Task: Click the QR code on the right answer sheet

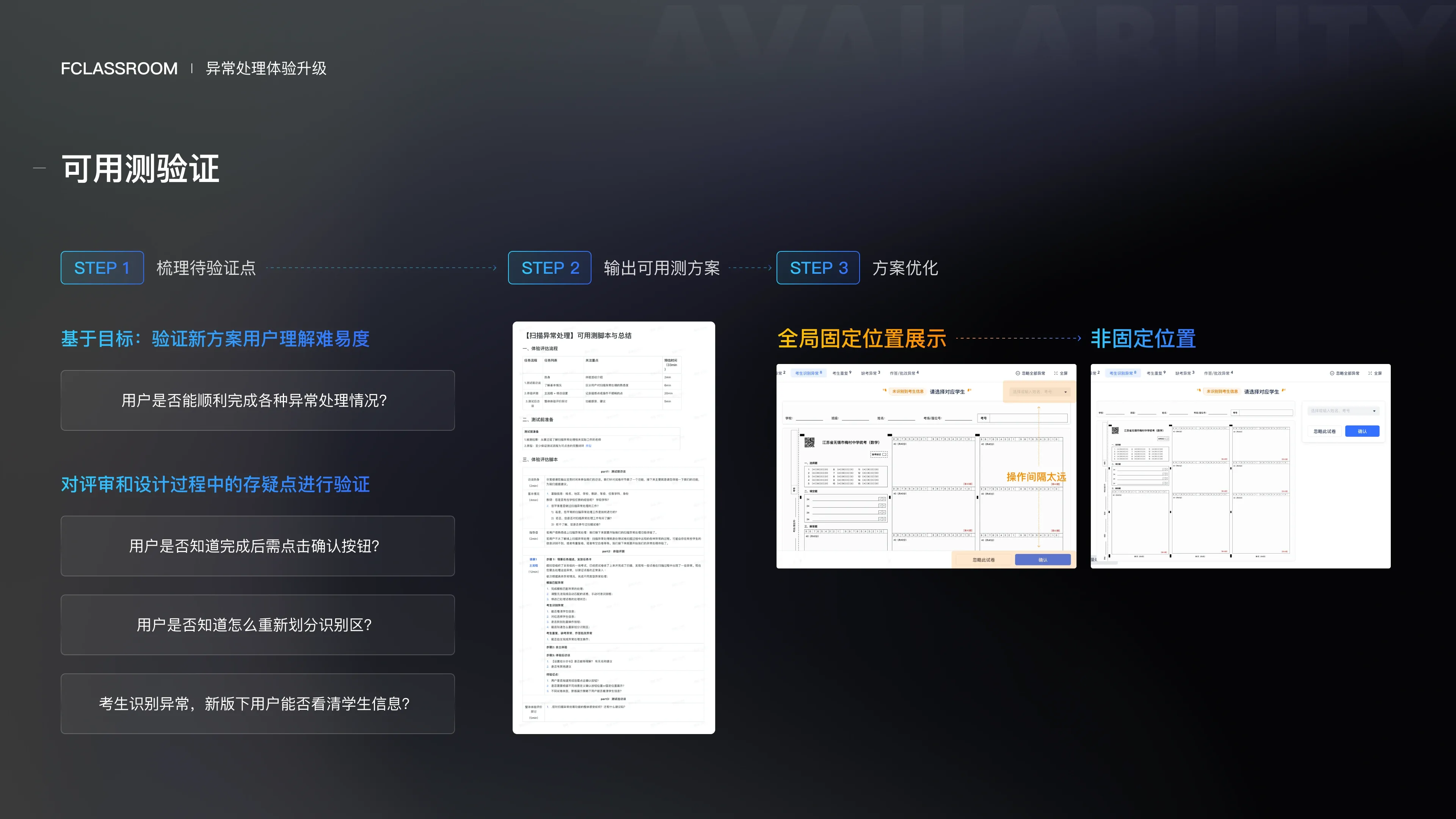Action: [1115, 430]
